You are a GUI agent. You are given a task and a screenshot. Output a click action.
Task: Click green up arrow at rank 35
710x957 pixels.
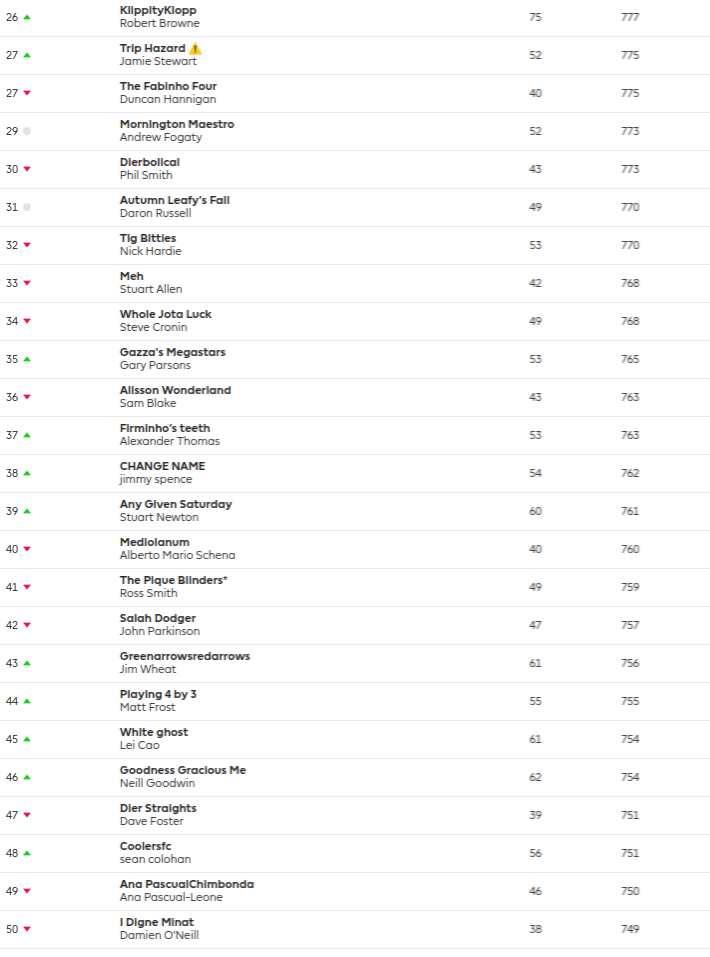(27, 359)
